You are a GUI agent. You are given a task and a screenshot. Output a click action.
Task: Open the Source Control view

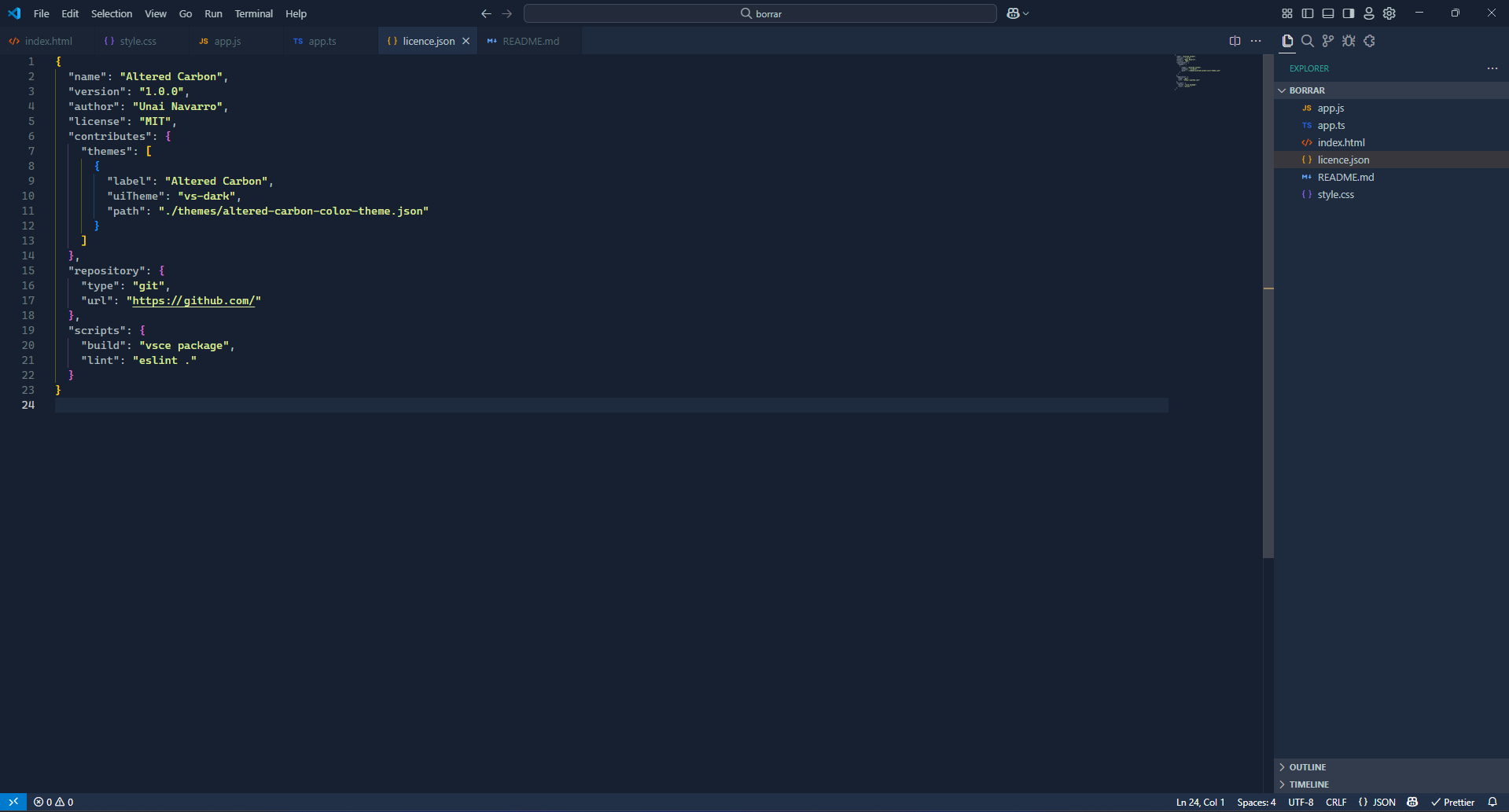coord(1328,41)
